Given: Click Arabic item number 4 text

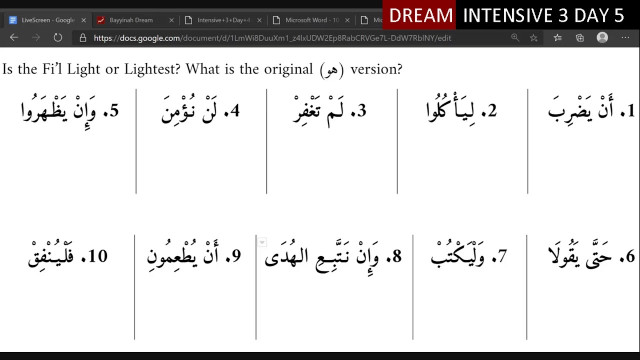Looking at the screenshot, I should (x=200, y=109).
